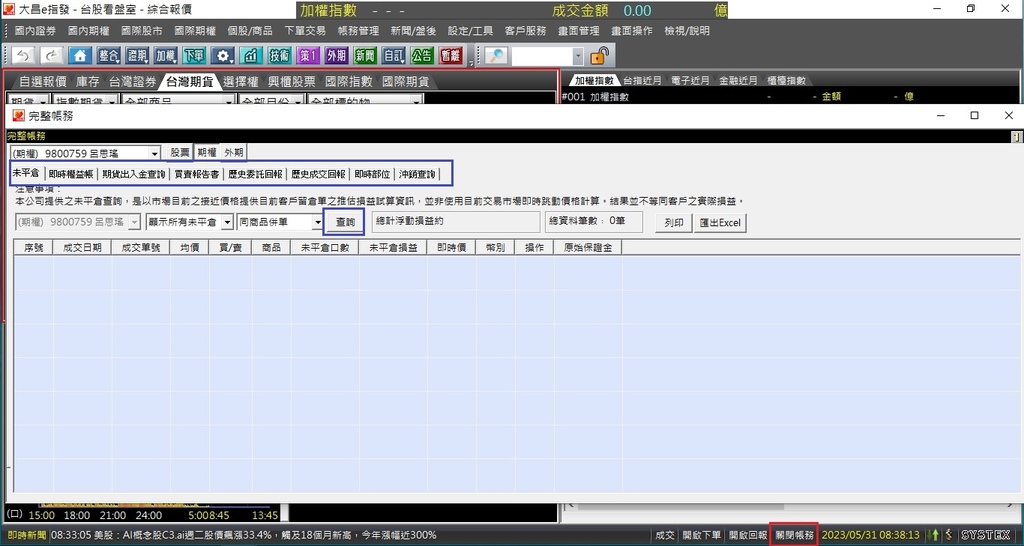Switch to the 期貨出入金查詢 tab

133,174
